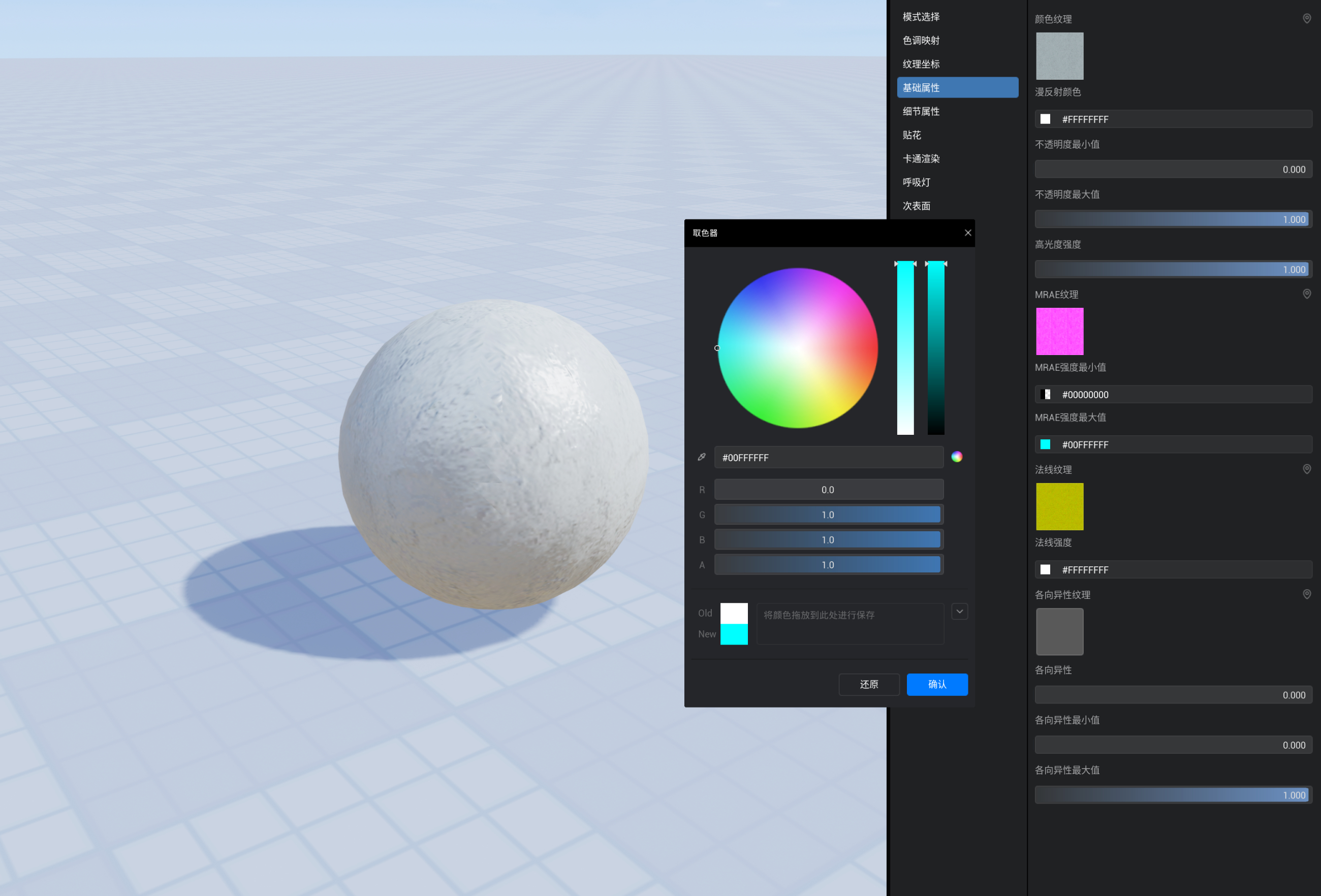Open the 次表面 section
The width and height of the screenshot is (1321, 896).
957,206
